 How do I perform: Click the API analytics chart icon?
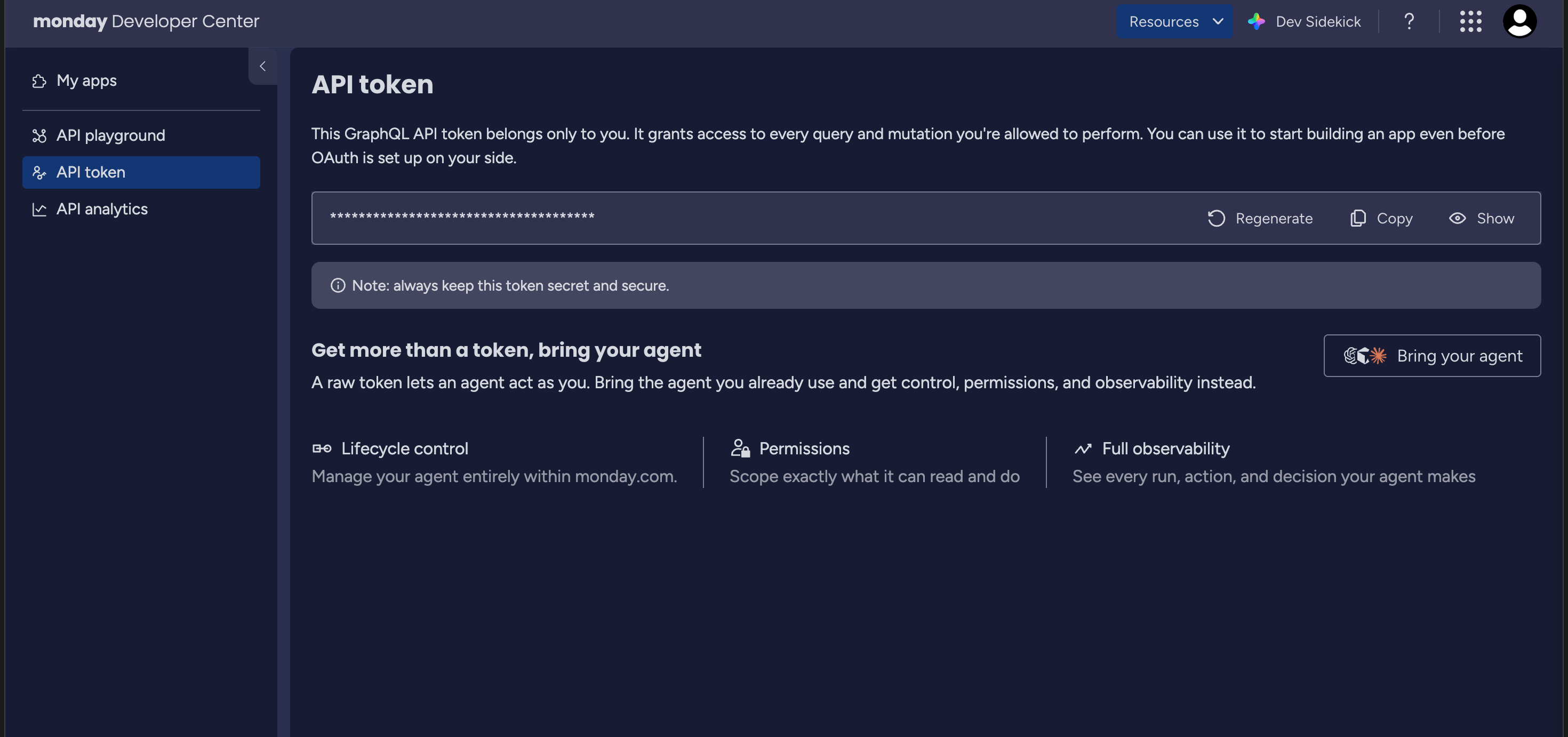pyautogui.click(x=39, y=210)
